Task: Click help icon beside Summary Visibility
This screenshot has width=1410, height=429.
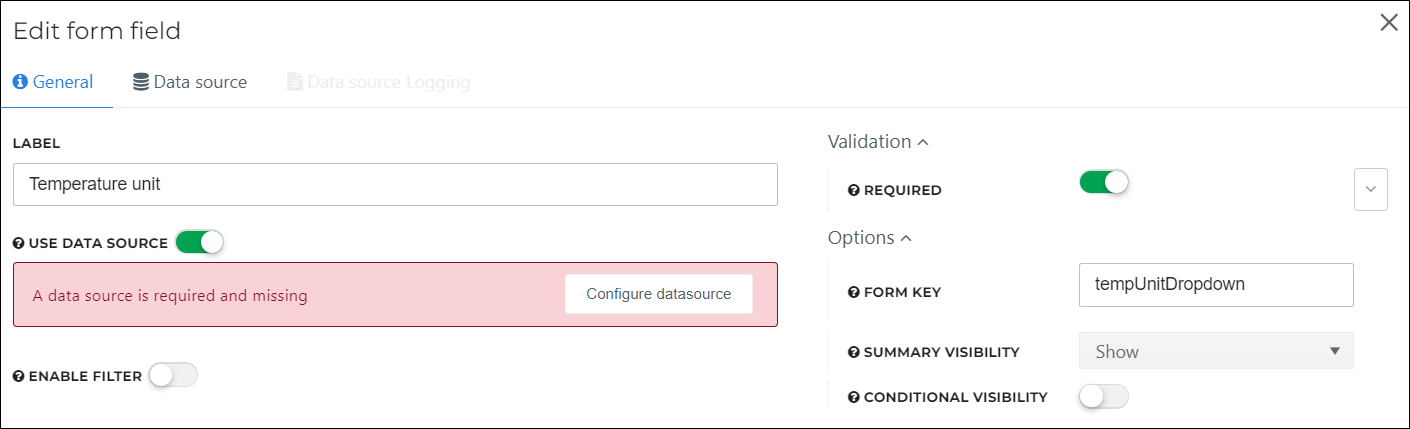Action: pyautogui.click(x=854, y=352)
